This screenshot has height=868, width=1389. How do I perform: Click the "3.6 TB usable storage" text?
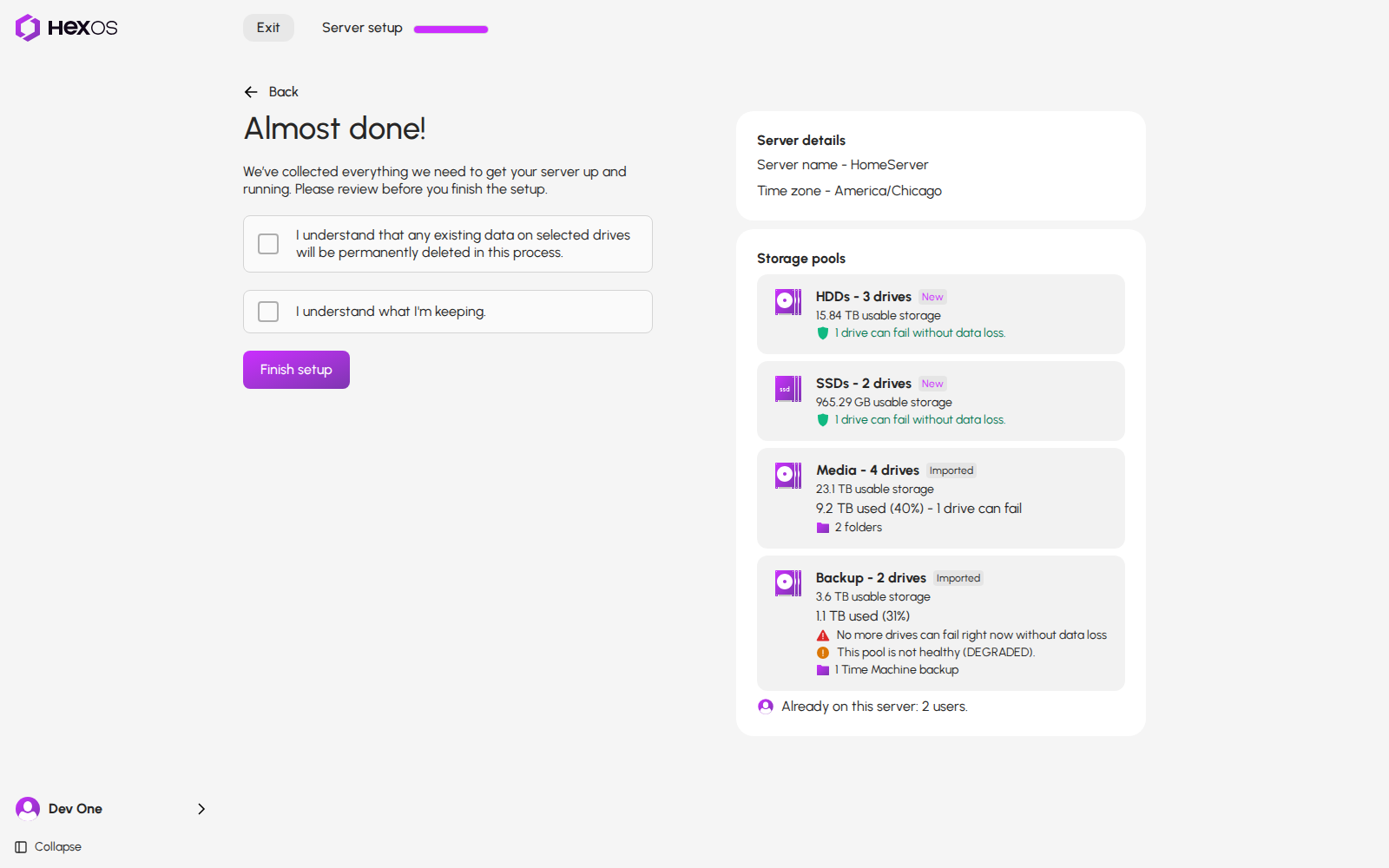pyautogui.click(x=872, y=597)
